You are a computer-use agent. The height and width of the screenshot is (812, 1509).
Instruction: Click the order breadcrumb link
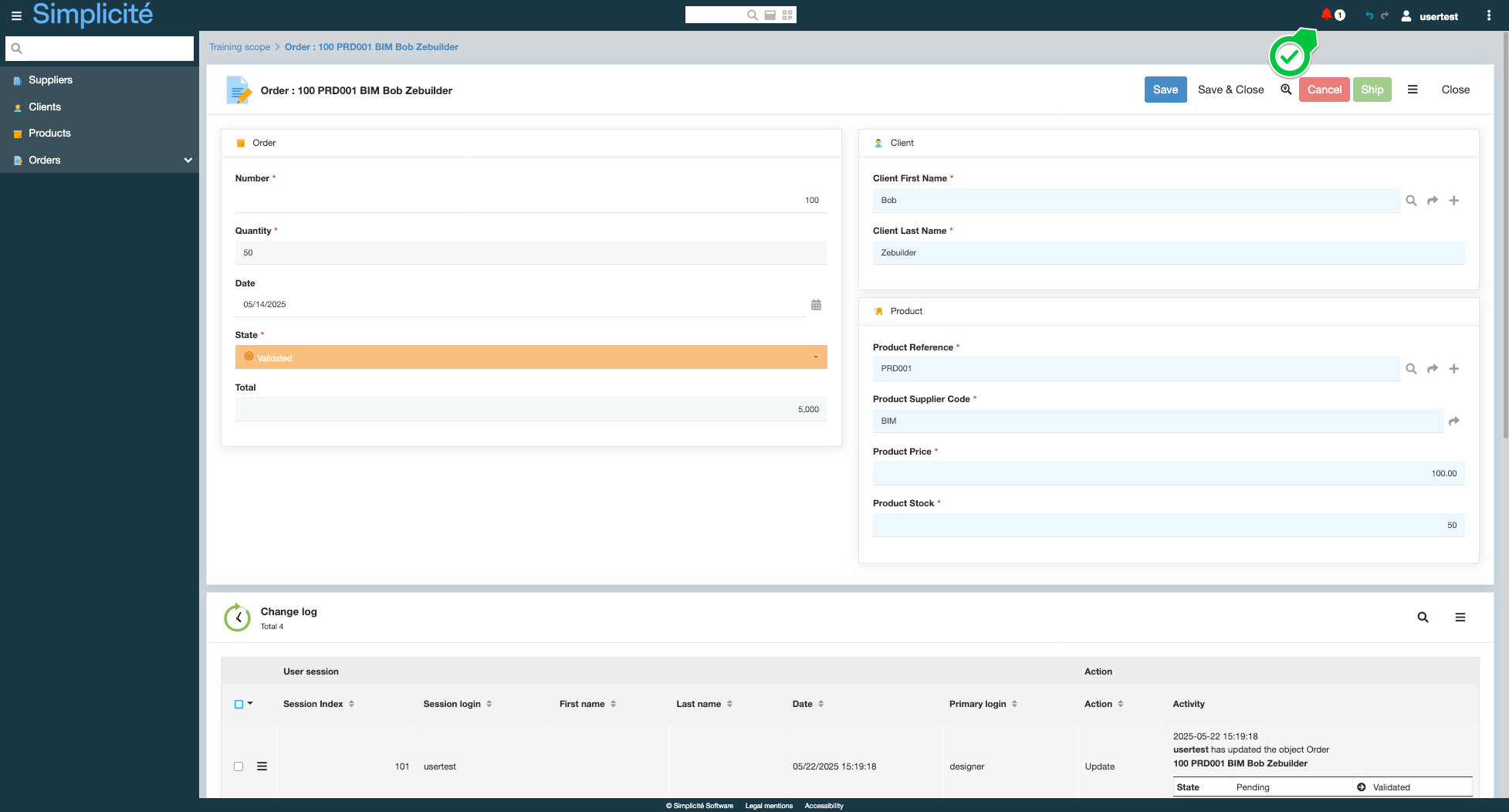click(x=371, y=47)
